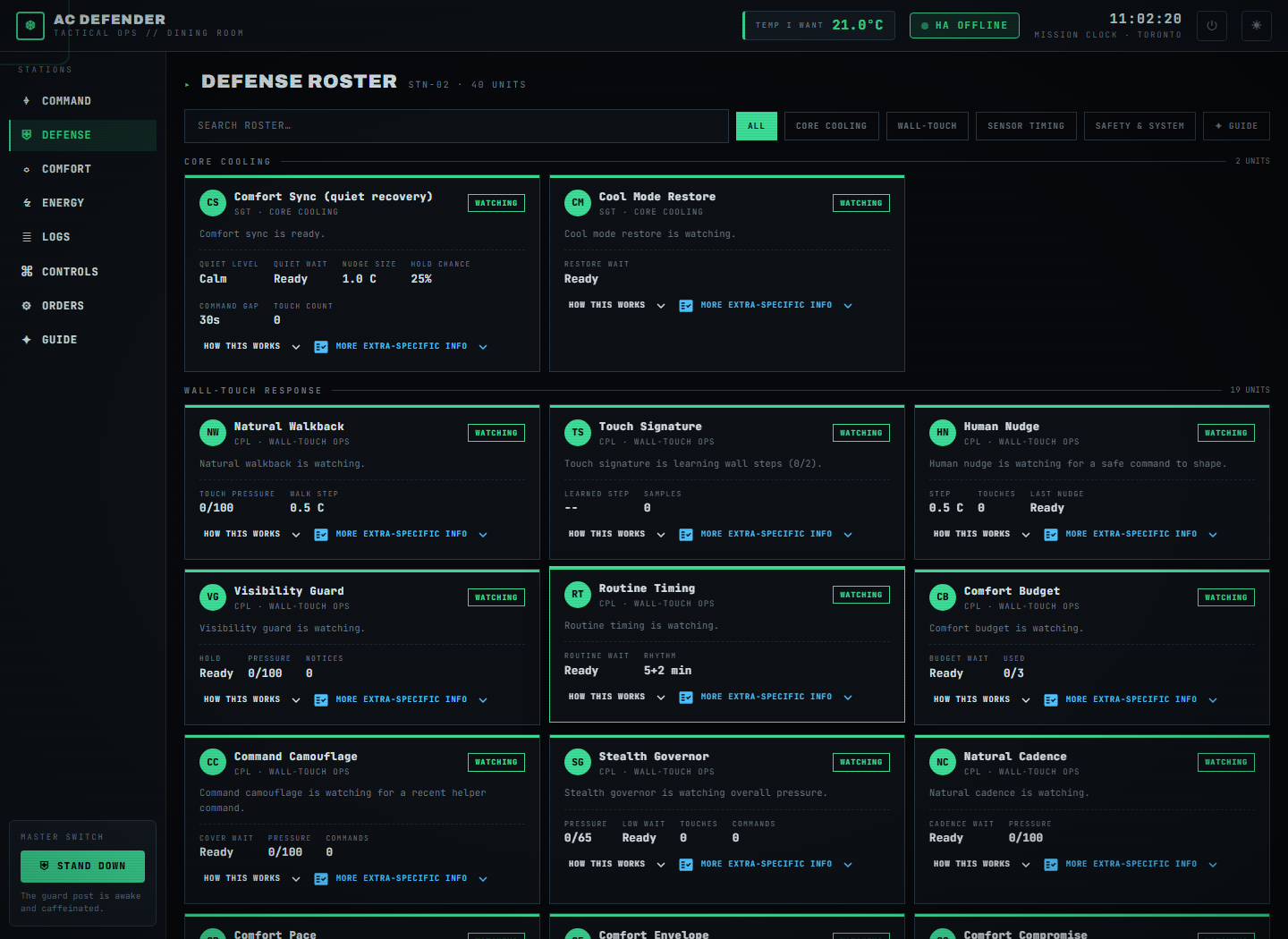Viewport: 1288px width, 939px height.
Task: Filter by Core Cooling
Action: click(x=832, y=126)
